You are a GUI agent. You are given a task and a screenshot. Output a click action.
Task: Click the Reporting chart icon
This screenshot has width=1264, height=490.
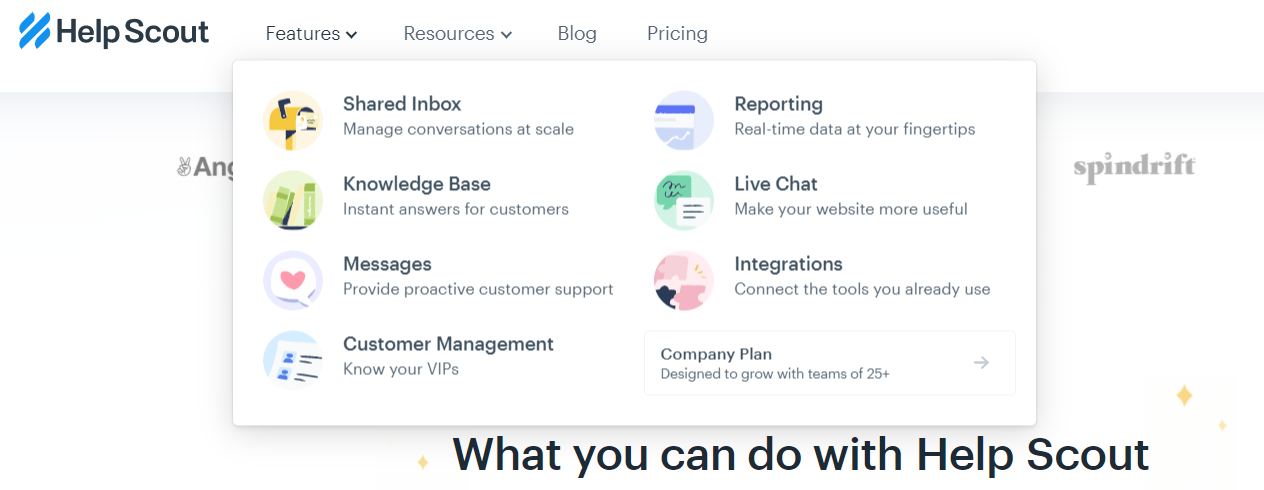684,121
